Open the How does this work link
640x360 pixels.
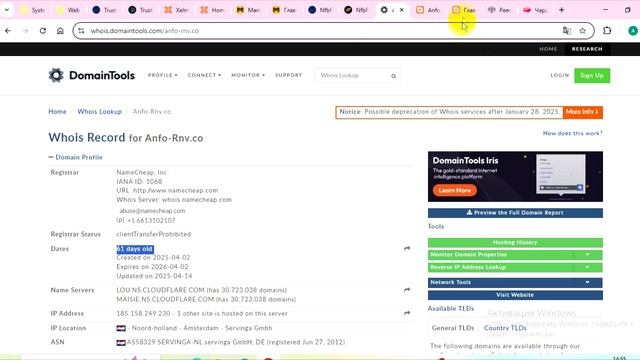click(x=572, y=133)
